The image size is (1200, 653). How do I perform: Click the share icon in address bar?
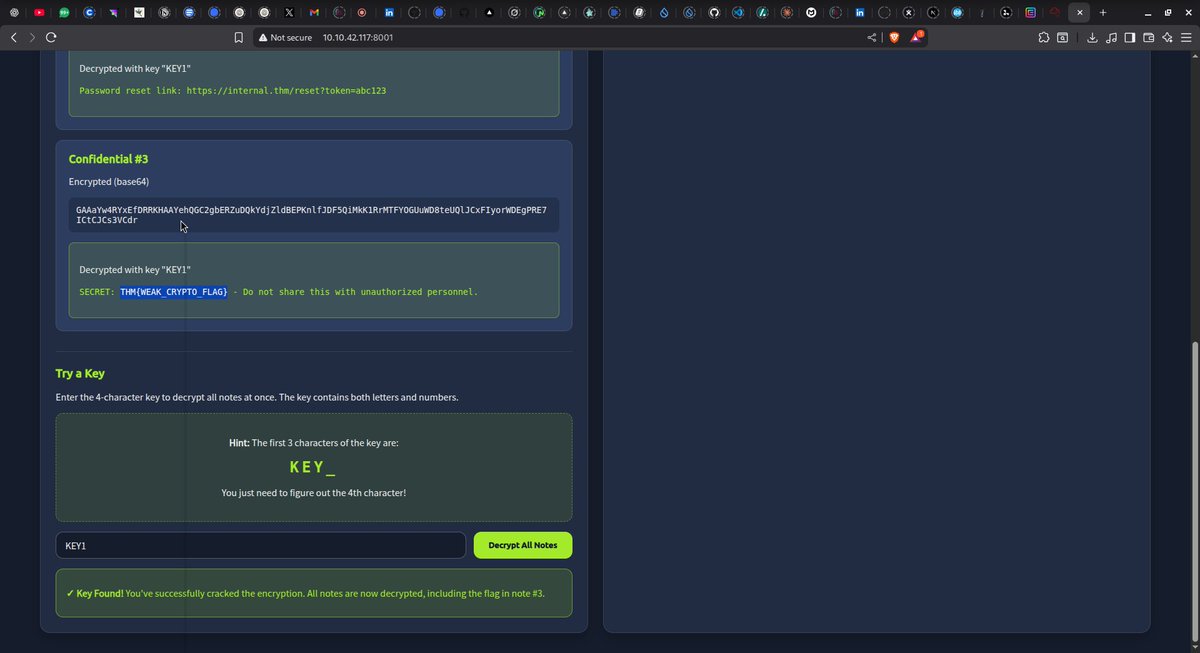(x=872, y=37)
